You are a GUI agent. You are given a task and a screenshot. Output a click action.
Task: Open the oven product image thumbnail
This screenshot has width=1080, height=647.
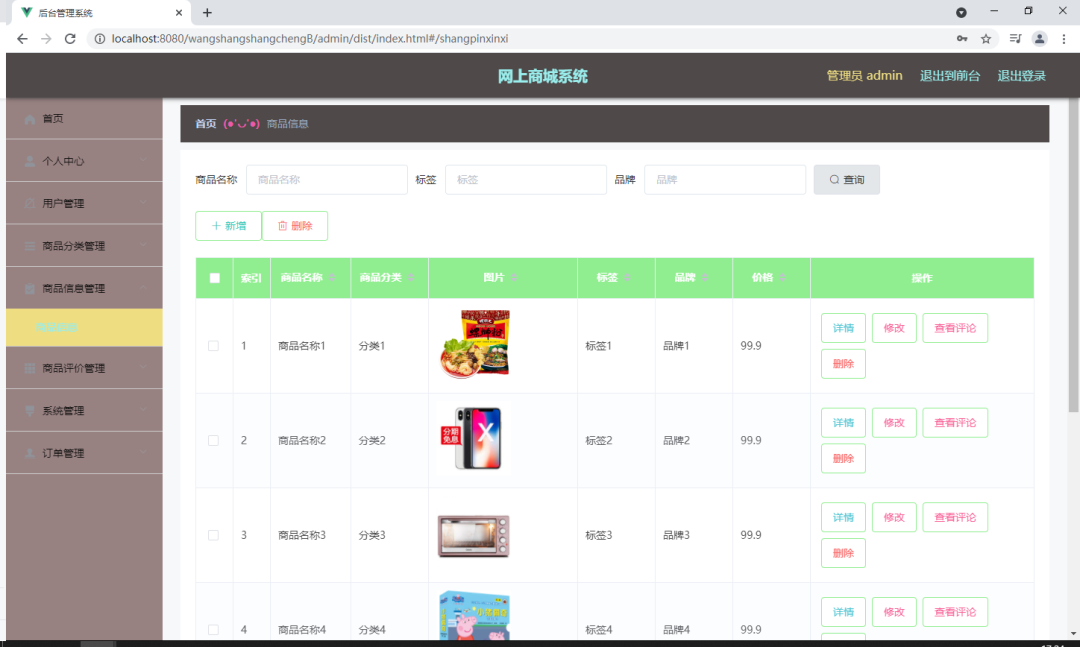[x=474, y=536]
